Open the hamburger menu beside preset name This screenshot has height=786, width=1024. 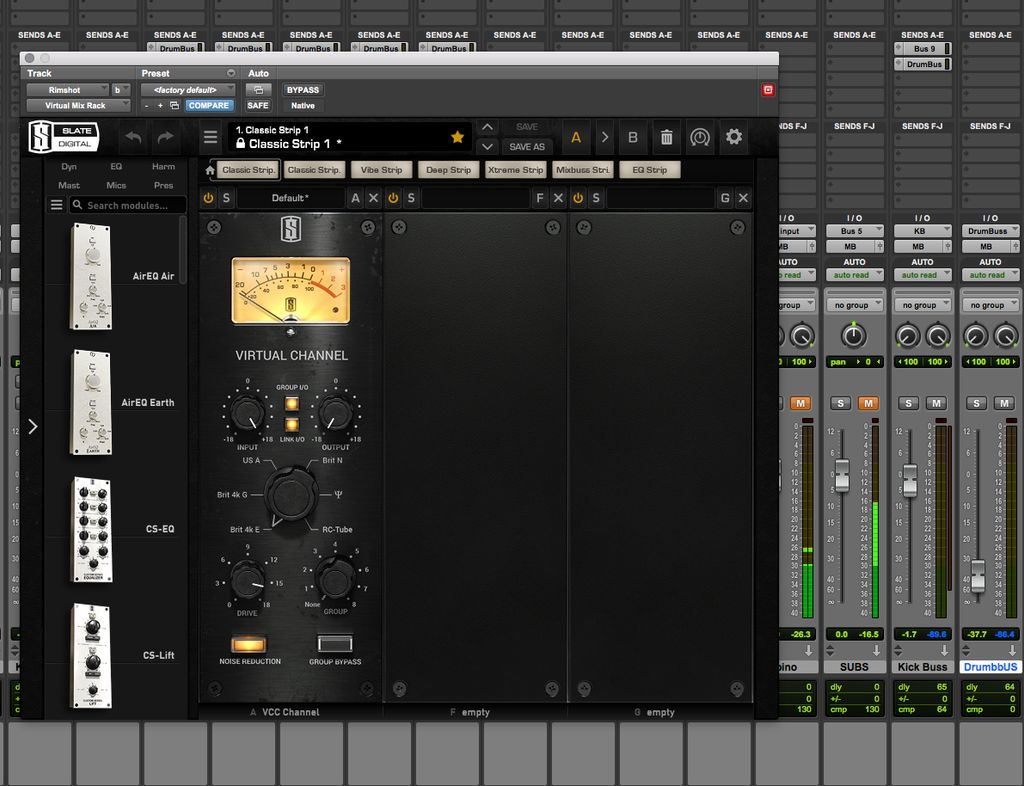coord(210,137)
